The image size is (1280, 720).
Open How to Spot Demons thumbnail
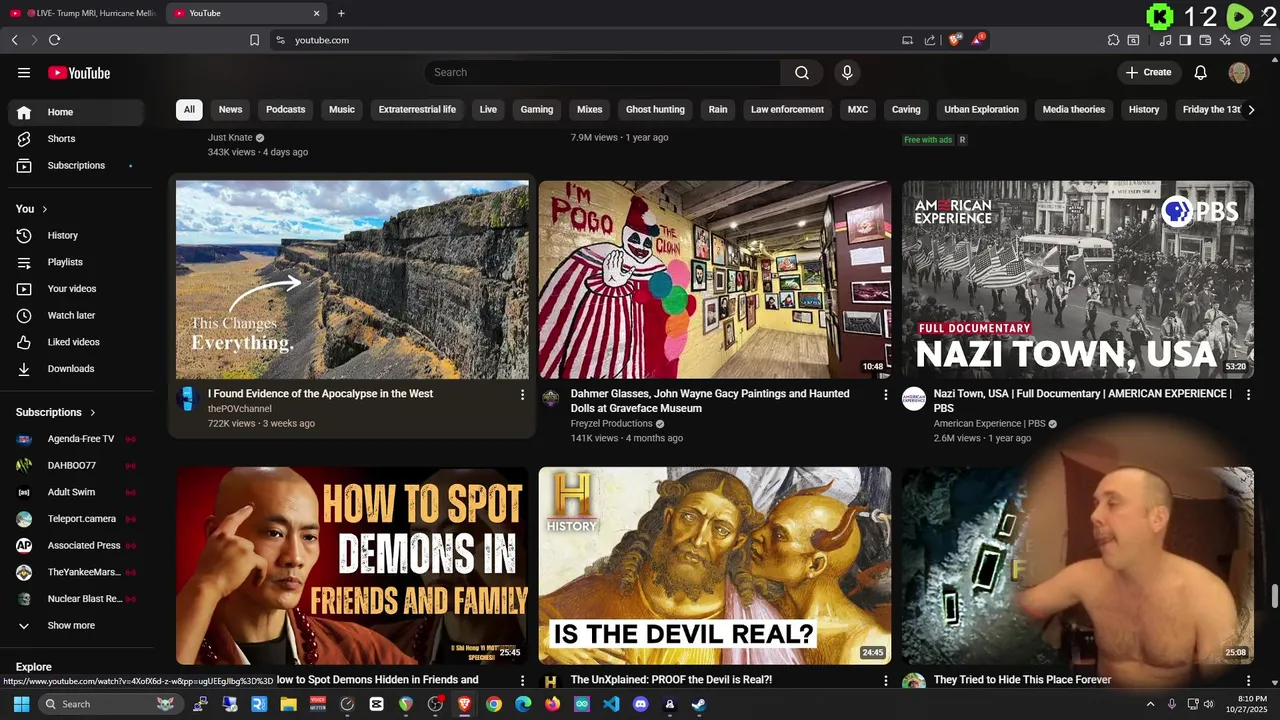352,565
